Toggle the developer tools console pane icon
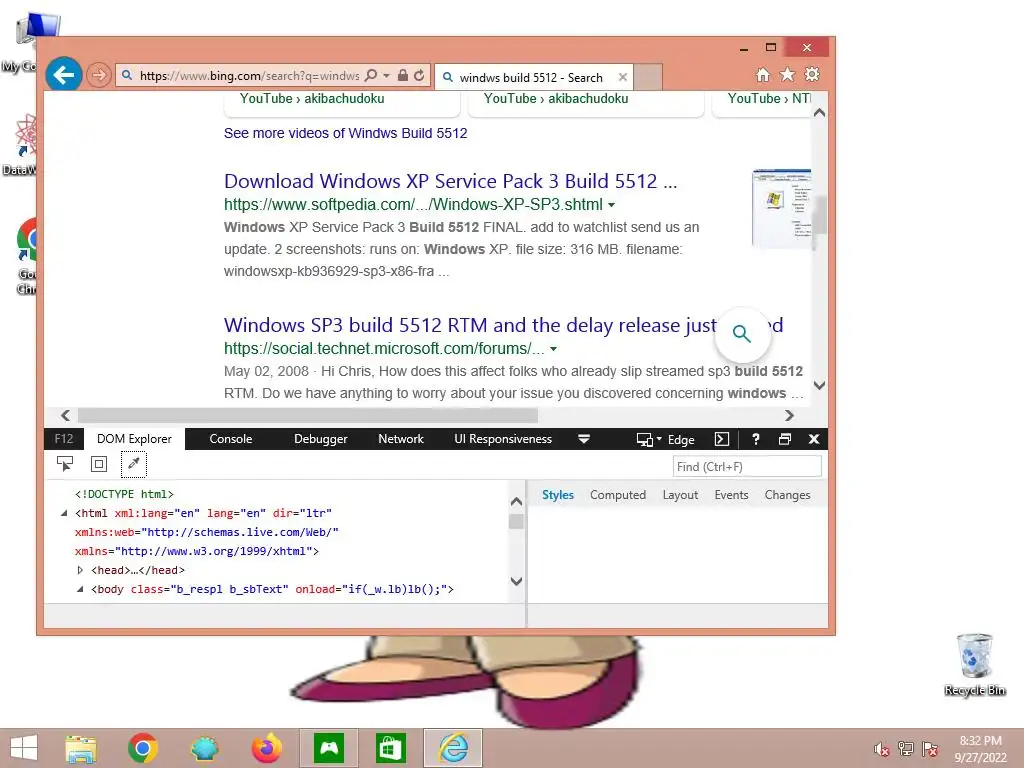Screen dimensions: 1024x768 tap(722, 440)
